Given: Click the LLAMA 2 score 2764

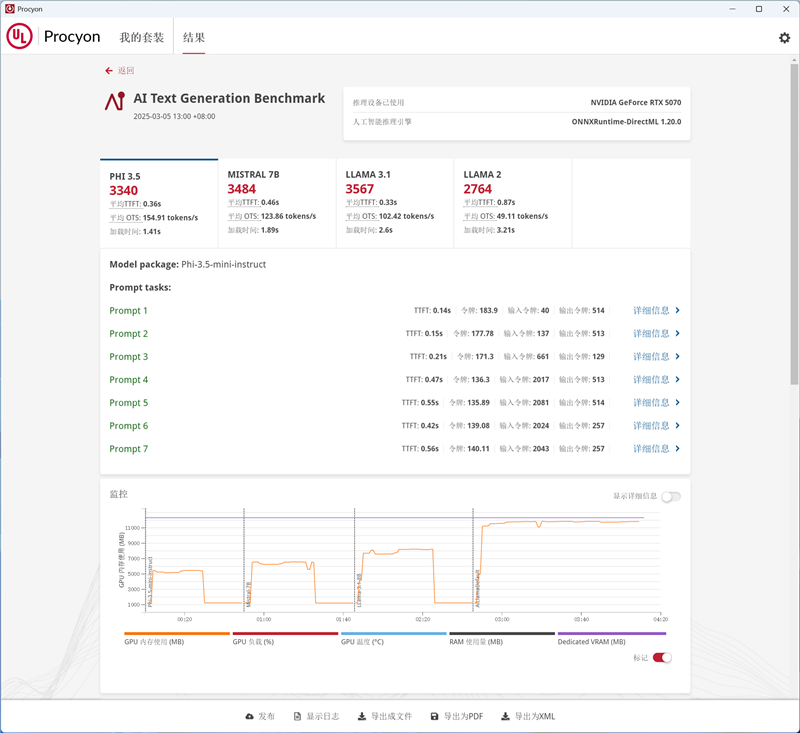Looking at the screenshot, I should (x=478, y=189).
